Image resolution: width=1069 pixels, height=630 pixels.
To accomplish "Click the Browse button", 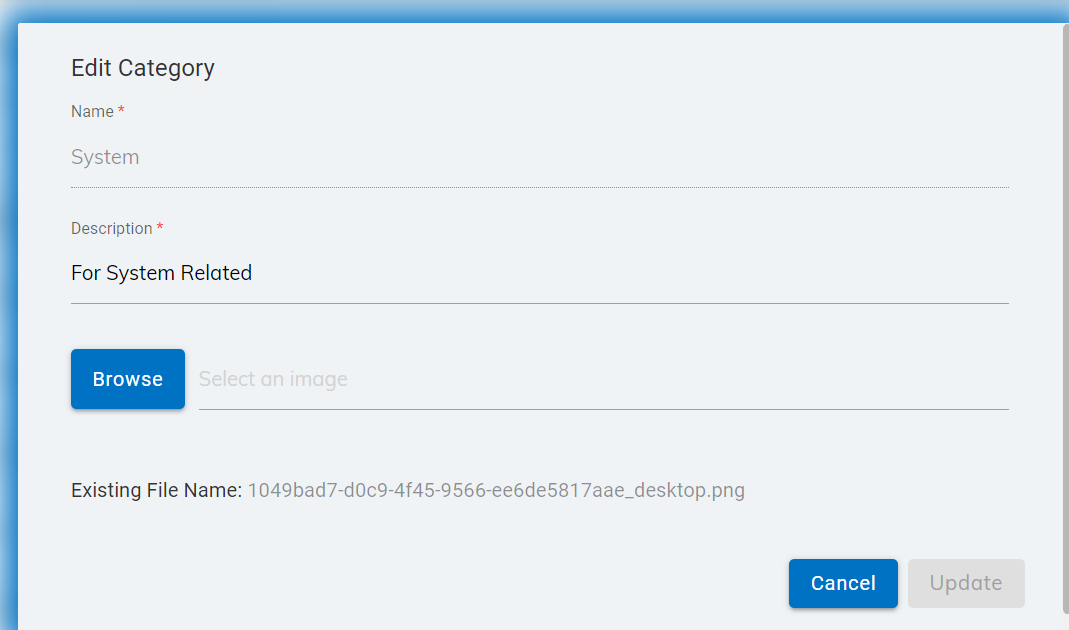I will [128, 379].
